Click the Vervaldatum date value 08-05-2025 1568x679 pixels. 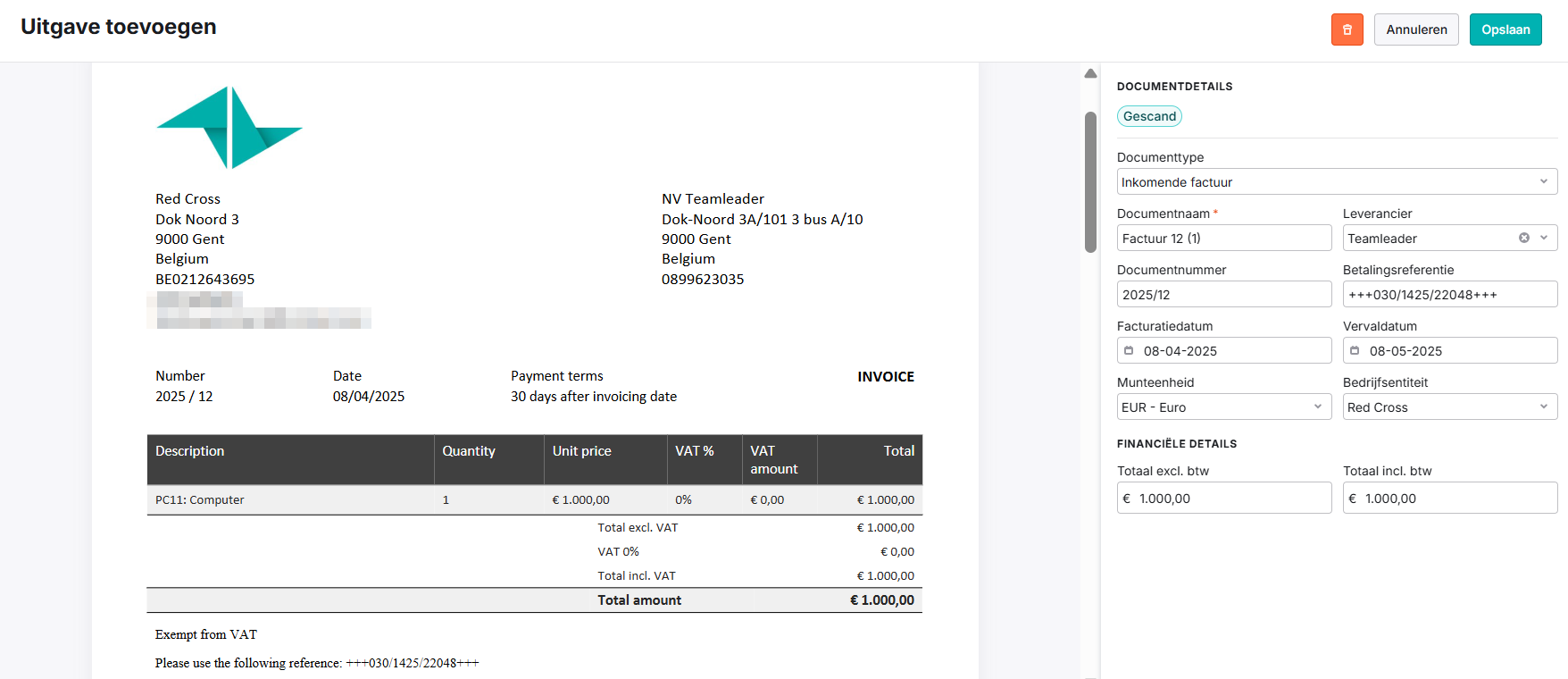coord(1405,351)
